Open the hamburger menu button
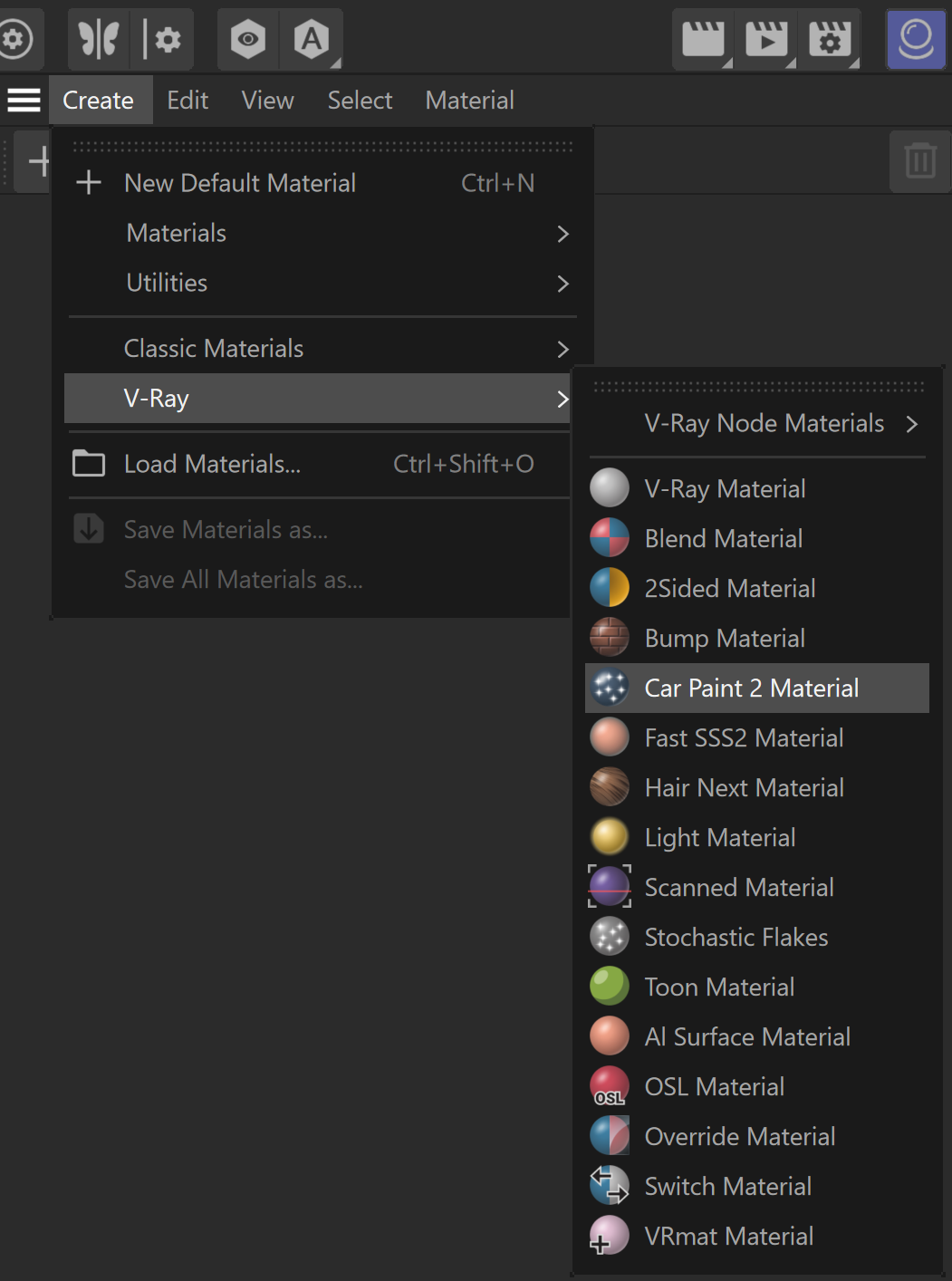Viewport: 952px width, 1281px height. [24, 100]
